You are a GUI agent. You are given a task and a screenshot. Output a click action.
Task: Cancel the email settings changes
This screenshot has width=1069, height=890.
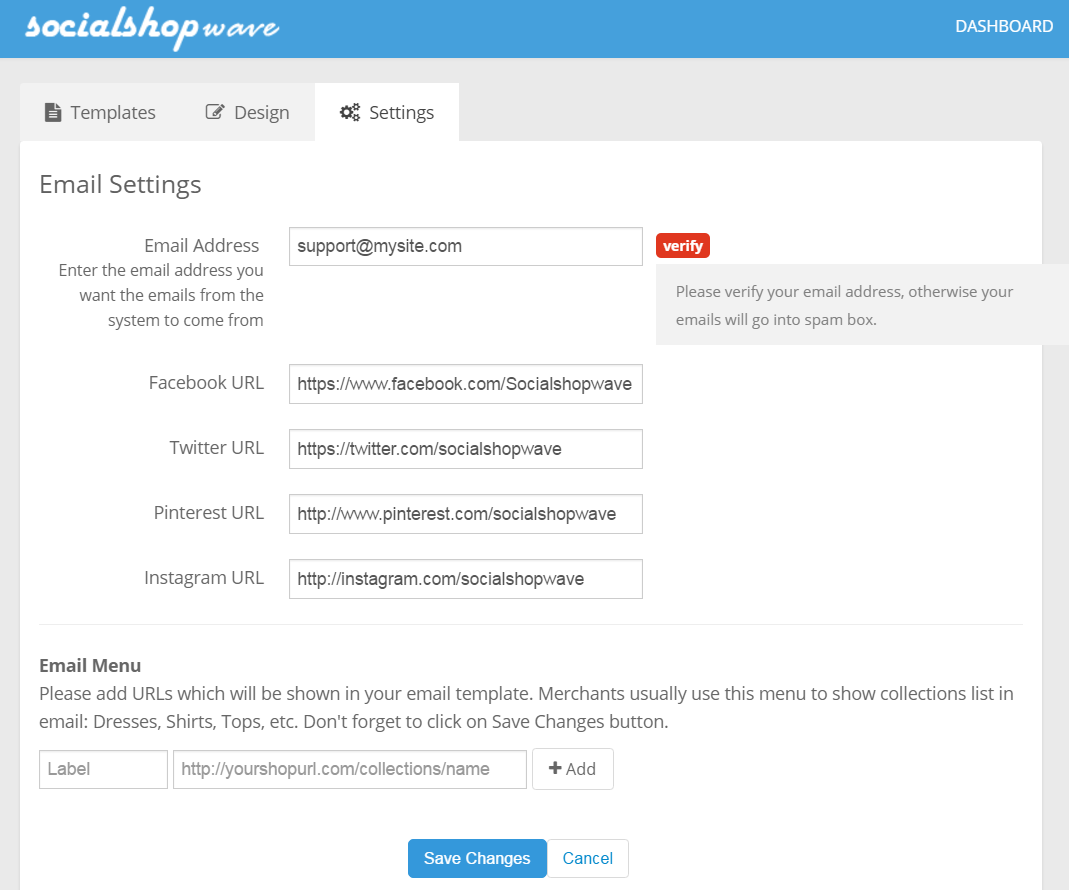[588, 858]
